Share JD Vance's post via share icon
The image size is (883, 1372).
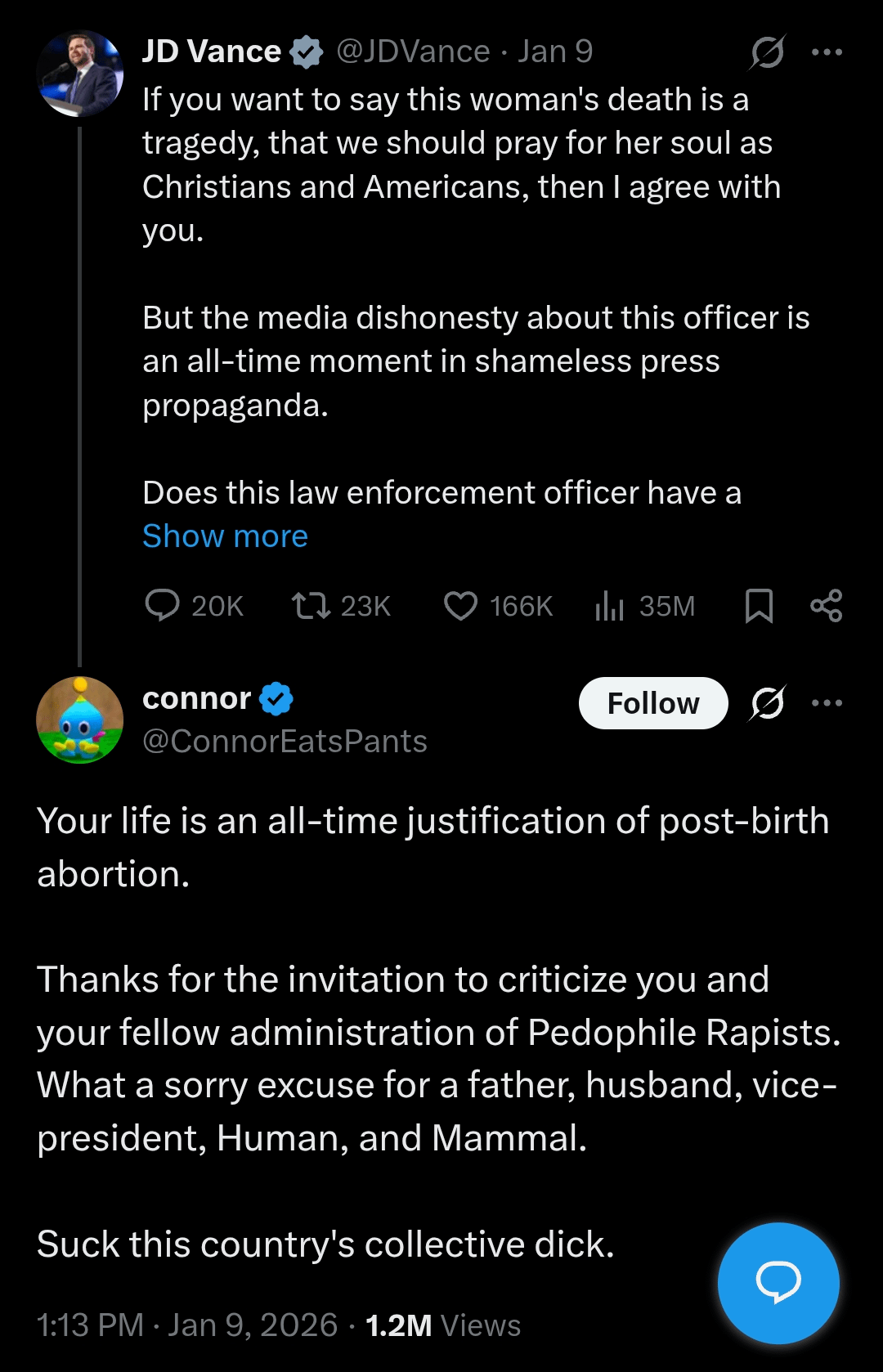[x=826, y=606]
